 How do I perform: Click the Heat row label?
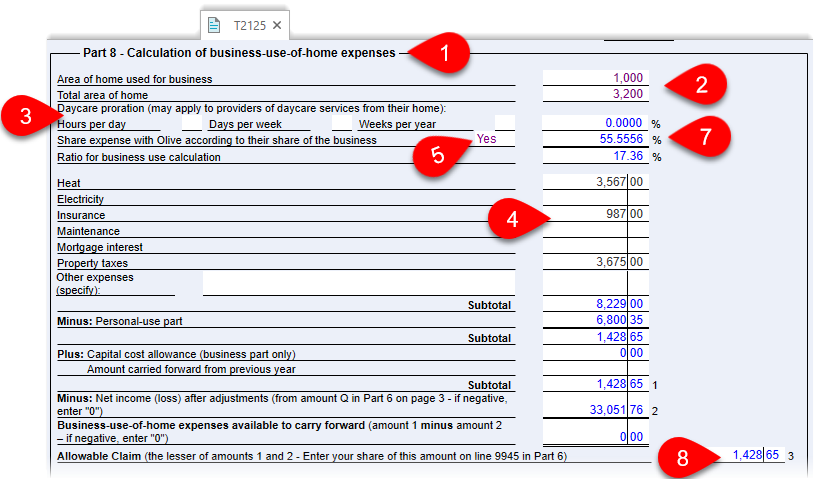(69, 183)
